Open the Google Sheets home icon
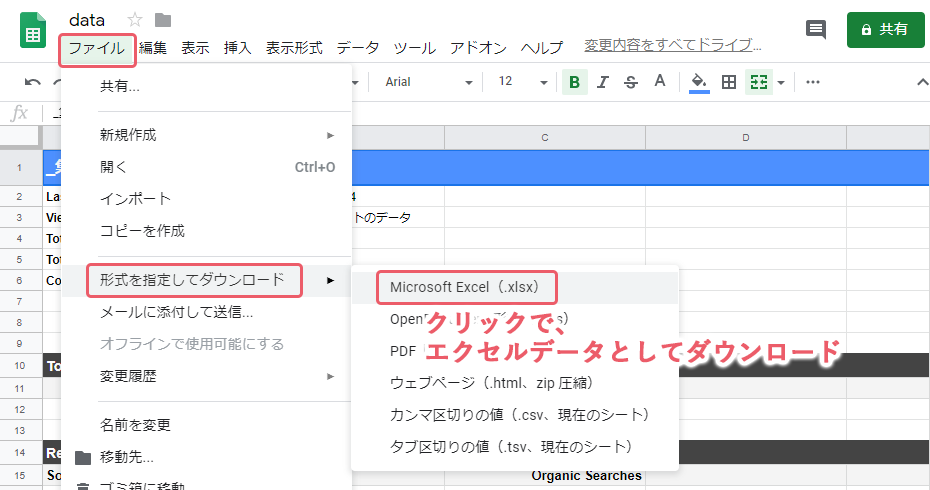This screenshot has height=490, width=930. pos(33,30)
